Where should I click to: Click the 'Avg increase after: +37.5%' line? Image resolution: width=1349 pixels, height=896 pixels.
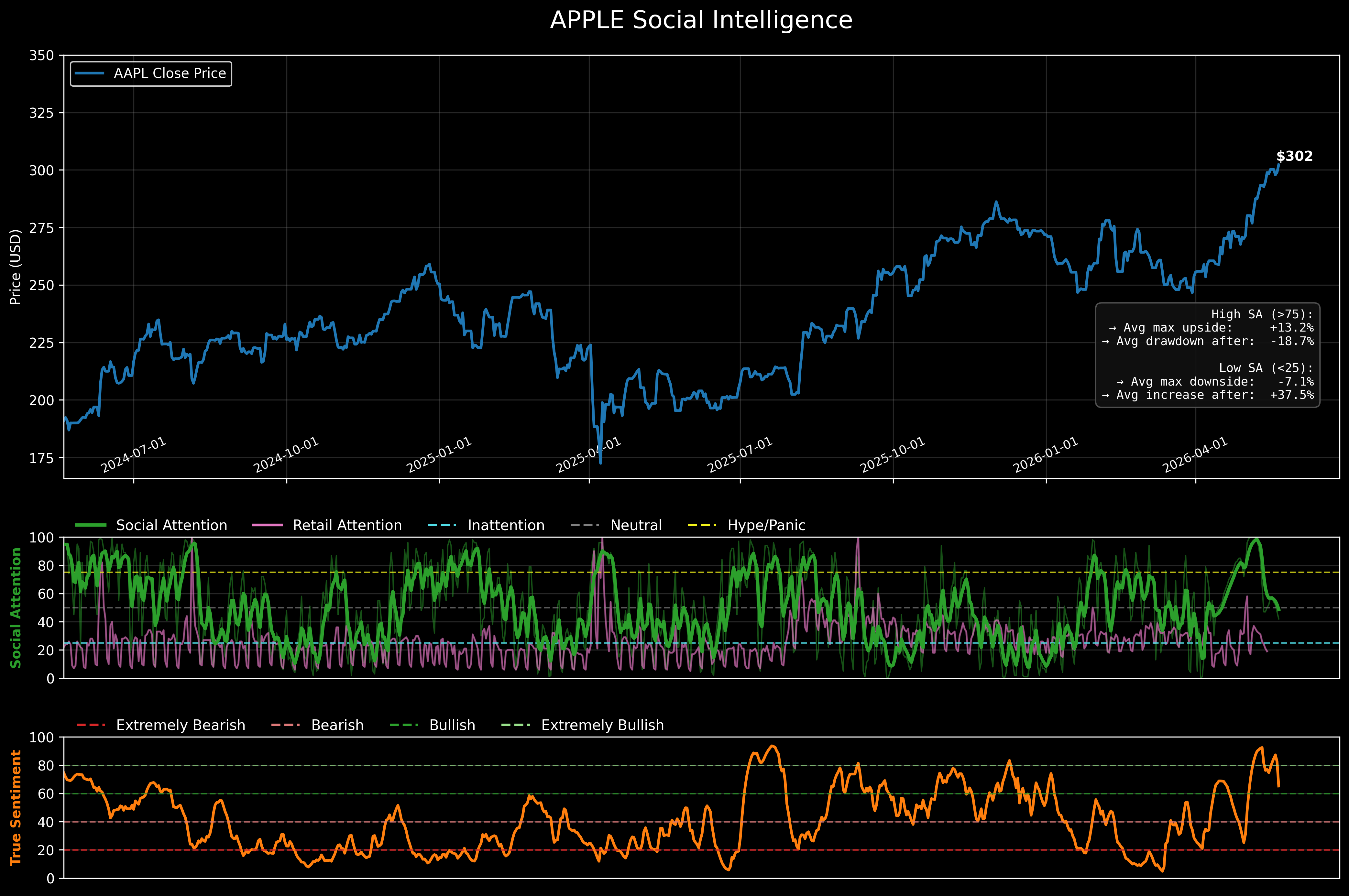click(1208, 395)
